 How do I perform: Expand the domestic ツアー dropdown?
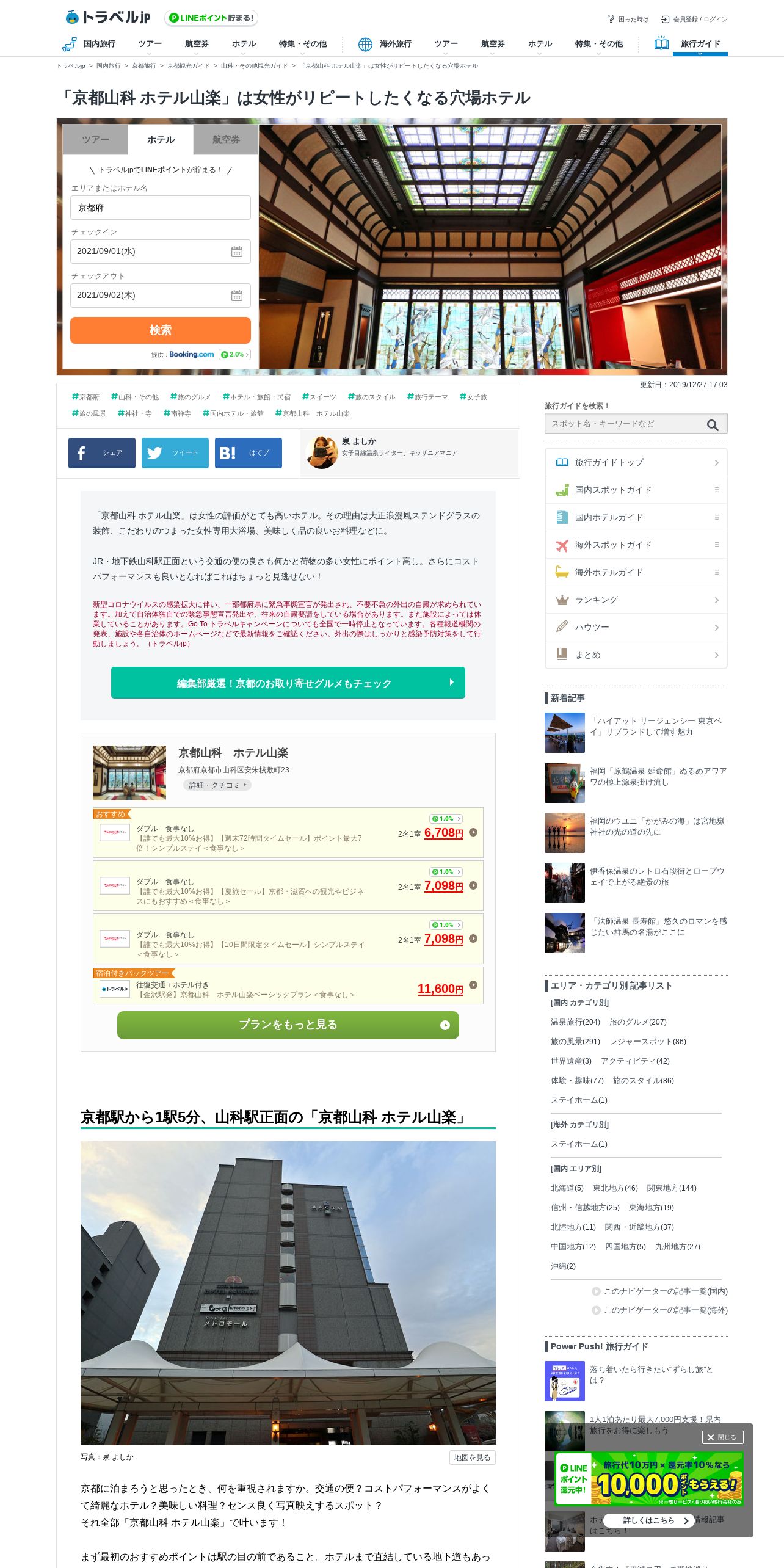[x=150, y=44]
